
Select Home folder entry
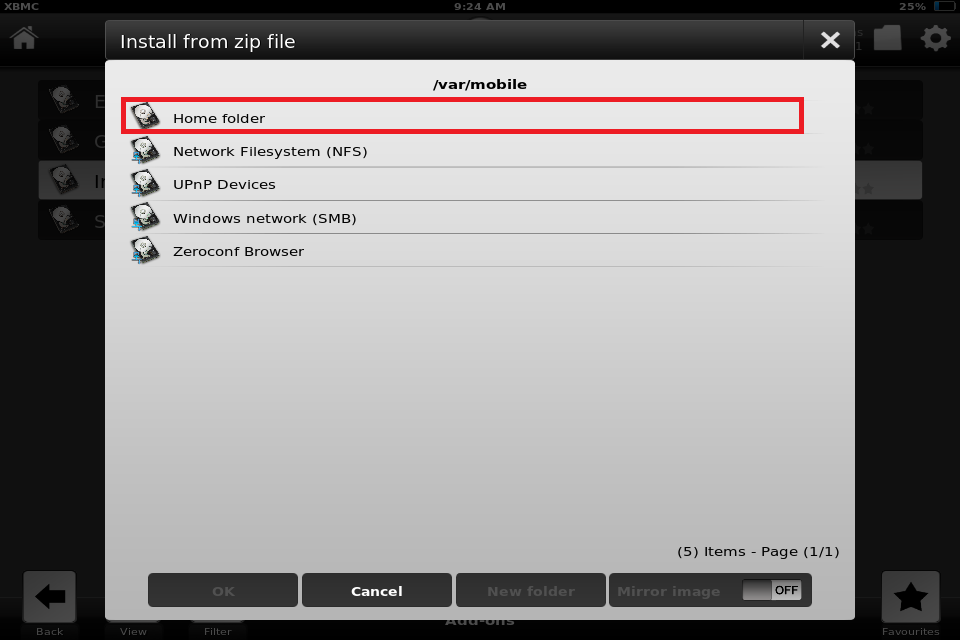460,117
